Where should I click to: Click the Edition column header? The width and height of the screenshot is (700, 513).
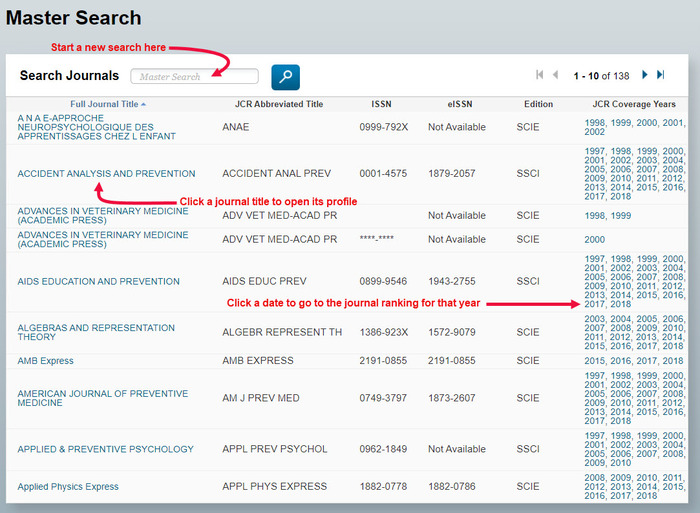[538, 104]
